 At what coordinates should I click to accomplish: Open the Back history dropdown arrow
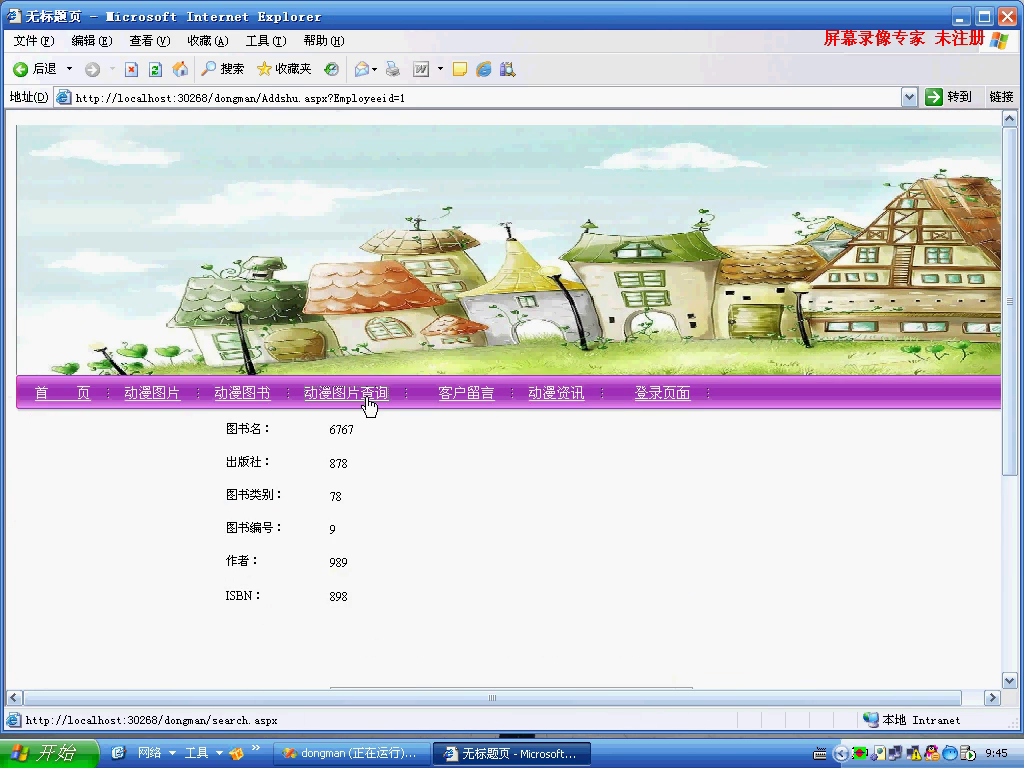(69, 69)
